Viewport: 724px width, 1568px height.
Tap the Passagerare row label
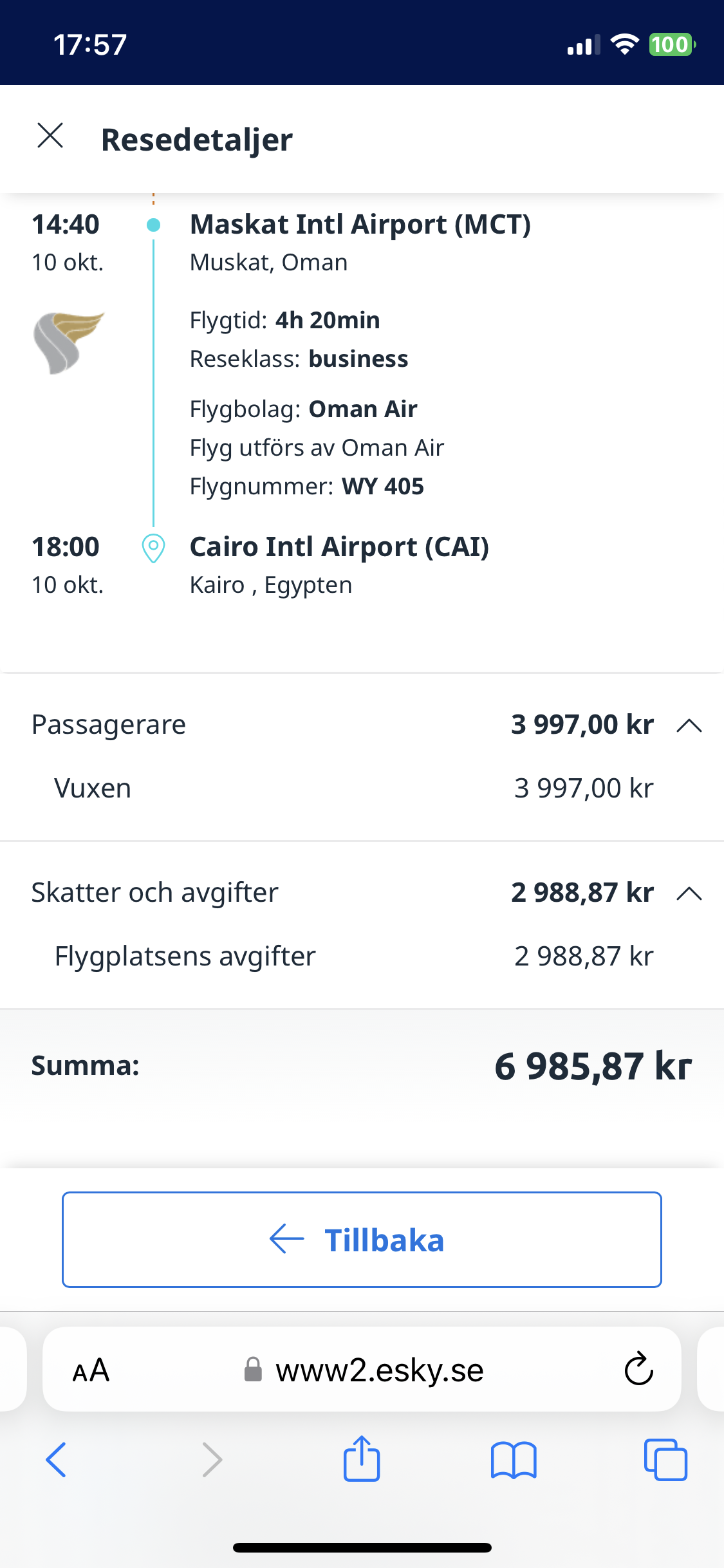[109, 725]
